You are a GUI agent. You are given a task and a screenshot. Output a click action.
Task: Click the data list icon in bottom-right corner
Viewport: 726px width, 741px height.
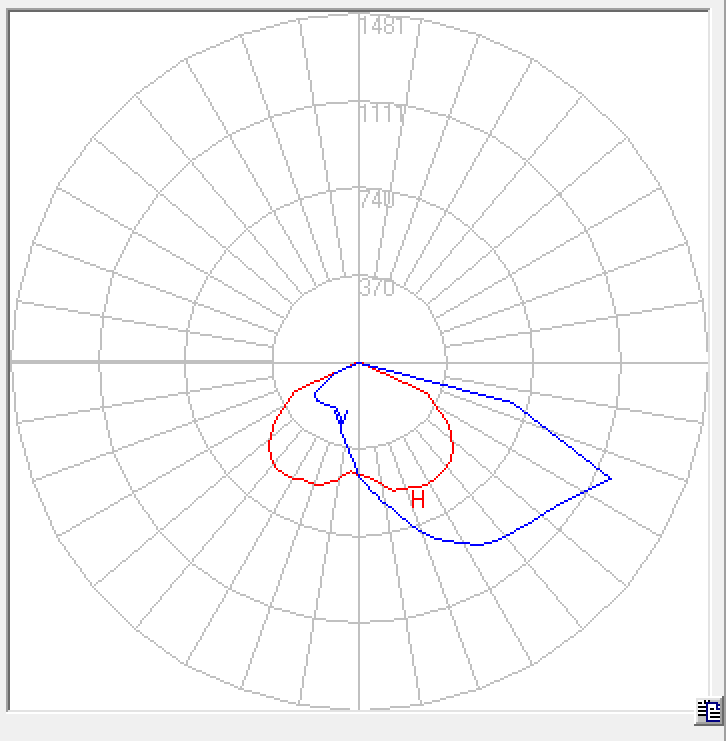coord(709,711)
